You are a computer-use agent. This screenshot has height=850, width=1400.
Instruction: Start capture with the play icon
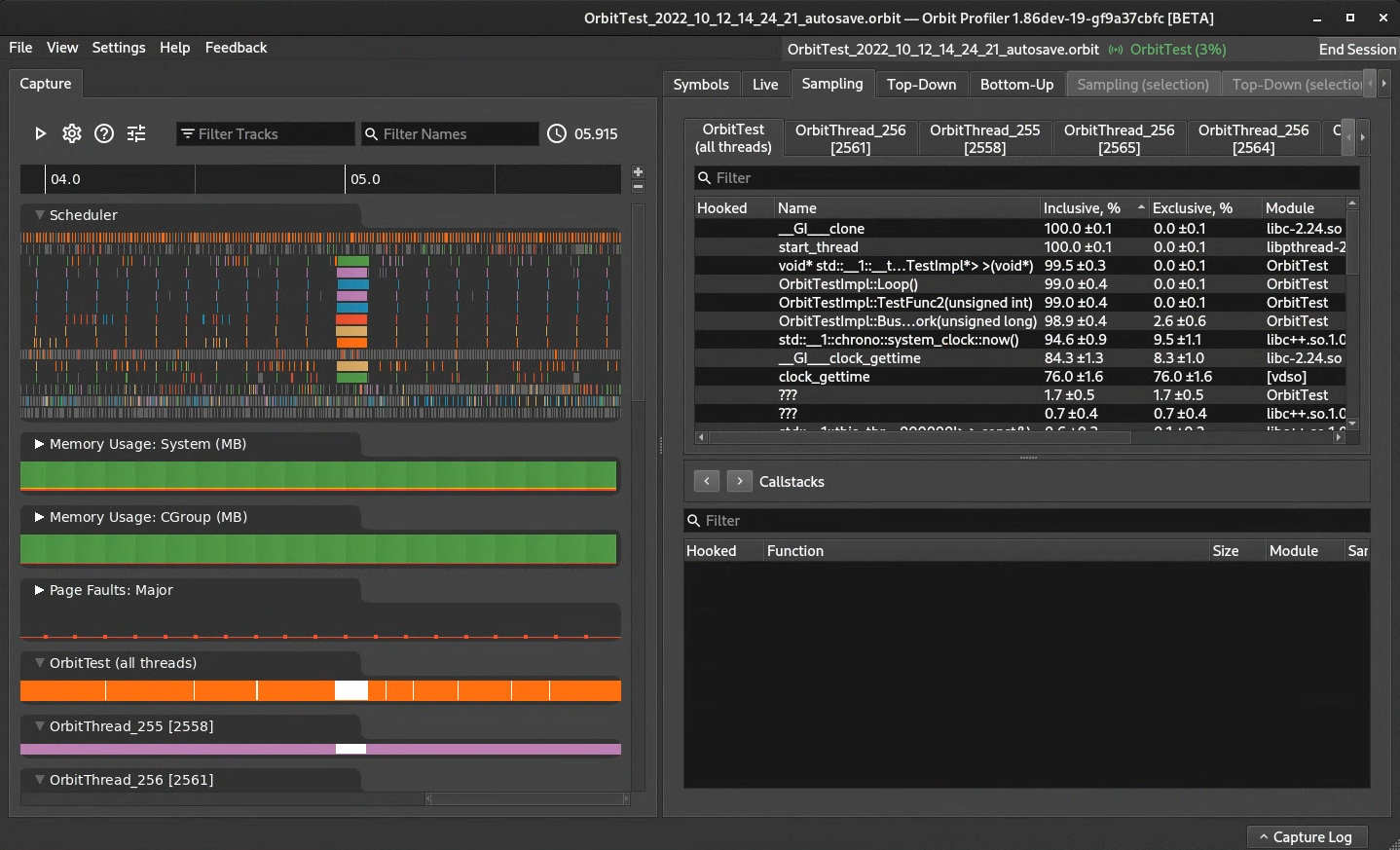40,133
